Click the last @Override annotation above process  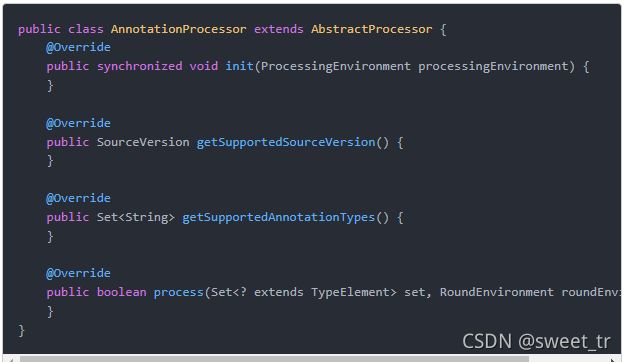tap(78, 273)
